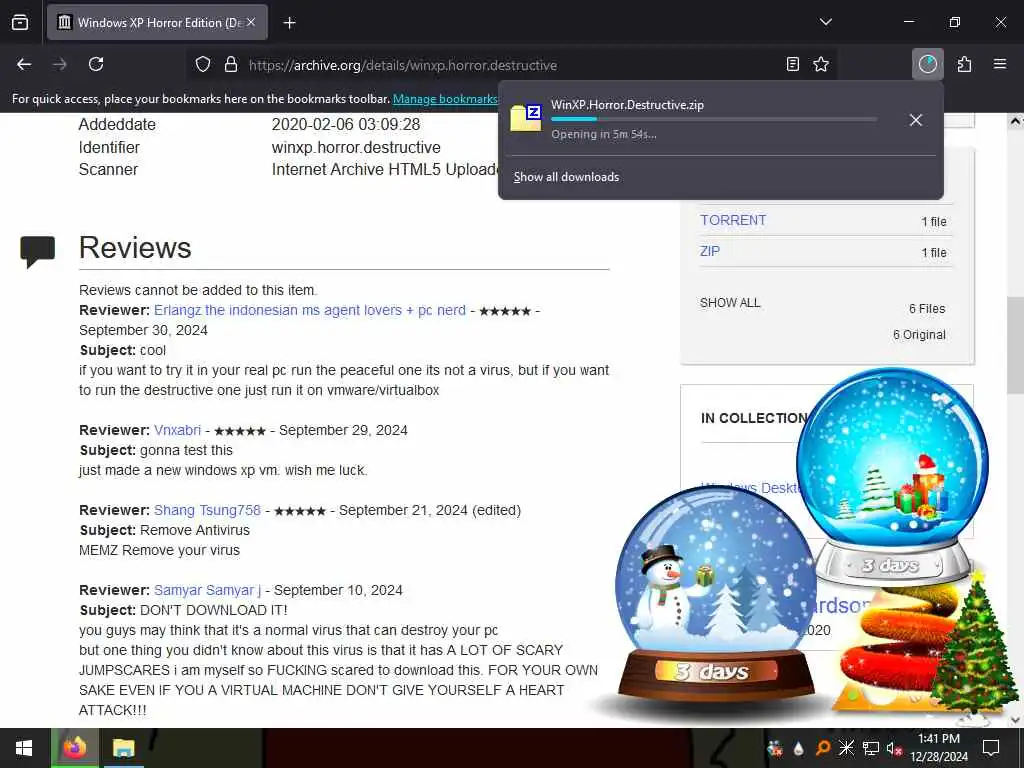Click the Reviews speech bubble icon
The image size is (1024, 768).
coord(37,251)
